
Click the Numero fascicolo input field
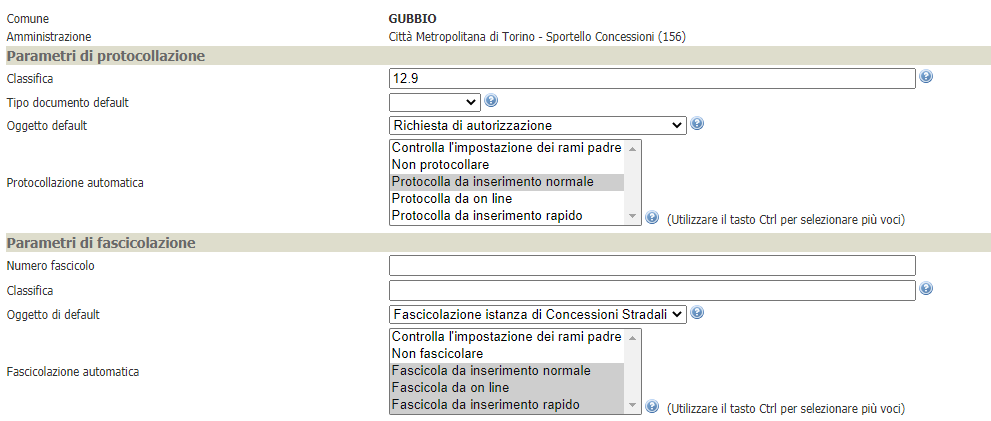pos(652,266)
